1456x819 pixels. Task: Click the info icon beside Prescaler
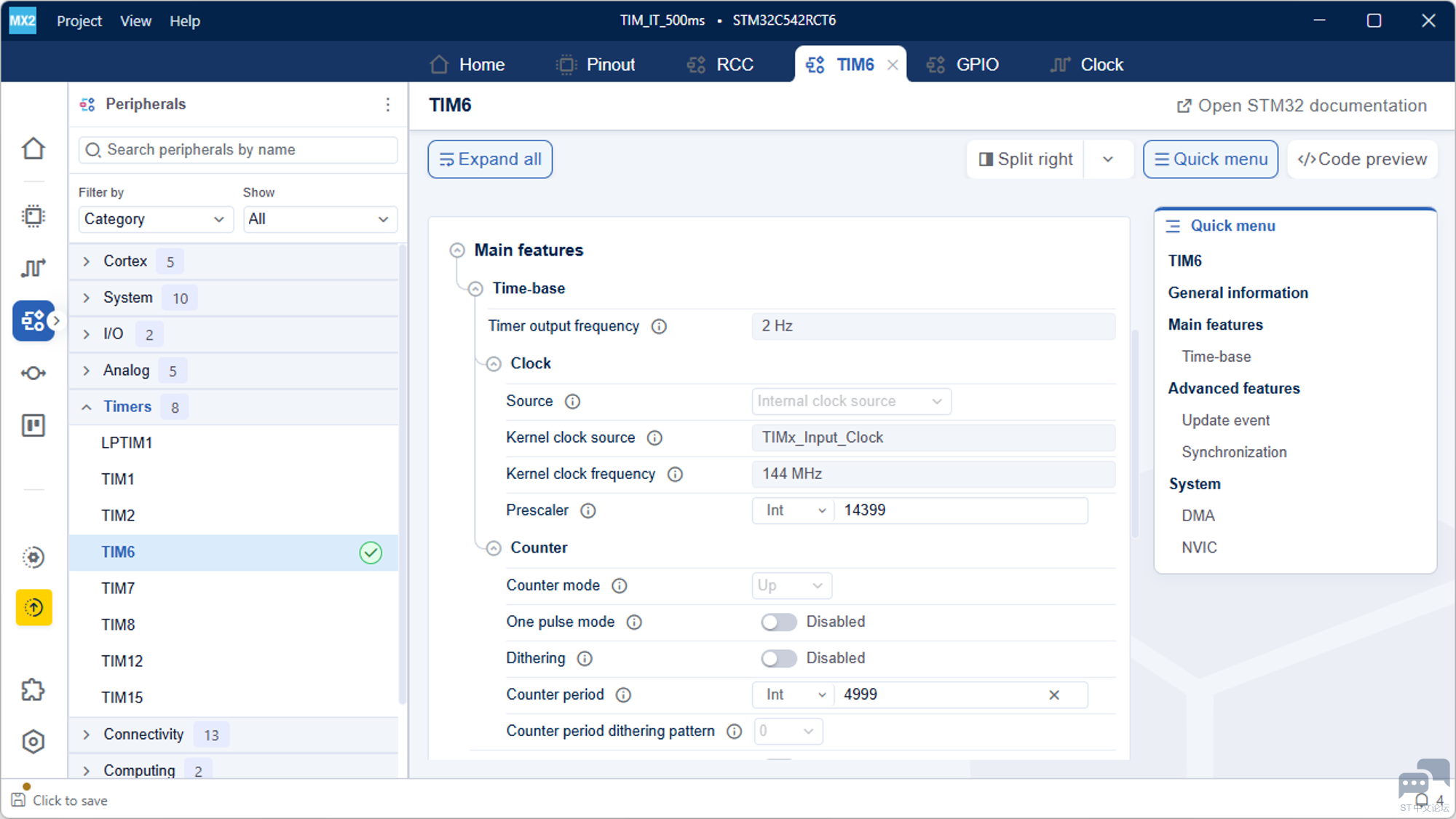[588, 510]
